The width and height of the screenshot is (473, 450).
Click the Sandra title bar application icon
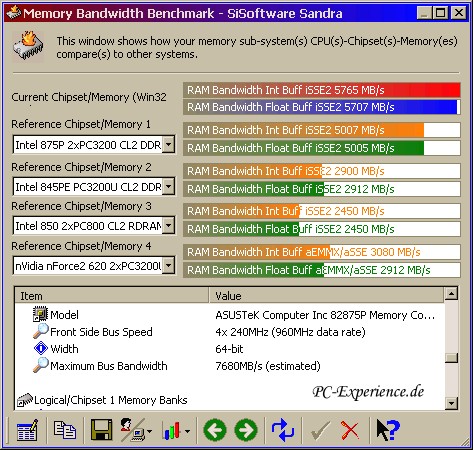(x=14, y=13)
